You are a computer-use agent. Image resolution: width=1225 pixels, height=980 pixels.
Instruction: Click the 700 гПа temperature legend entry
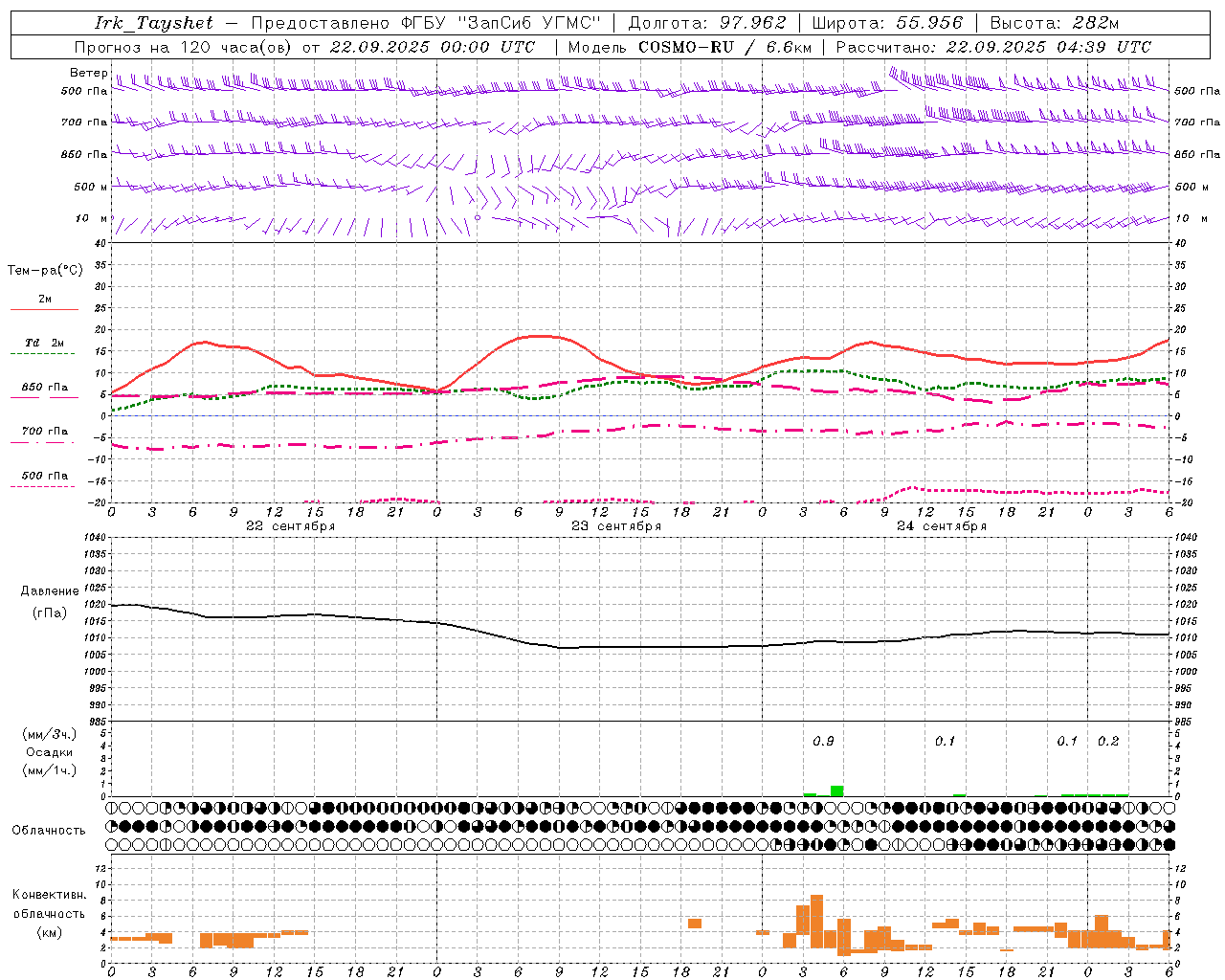pyautogui.click(x=44, y=431)
